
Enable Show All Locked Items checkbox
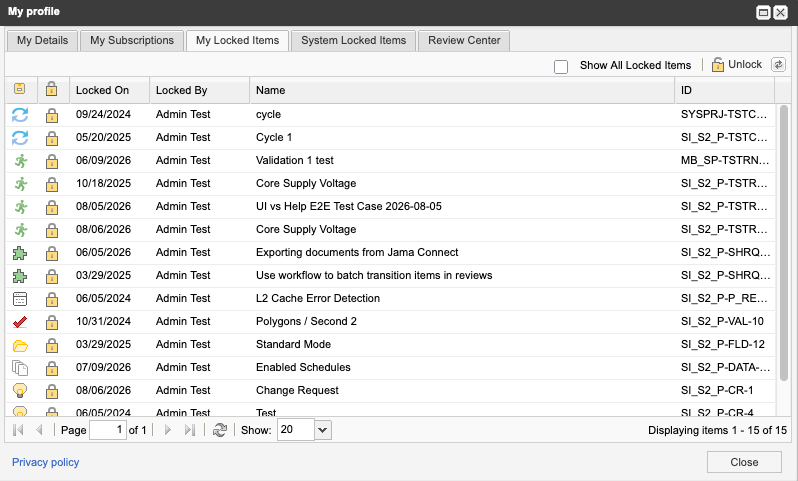[x=561, y=67]
